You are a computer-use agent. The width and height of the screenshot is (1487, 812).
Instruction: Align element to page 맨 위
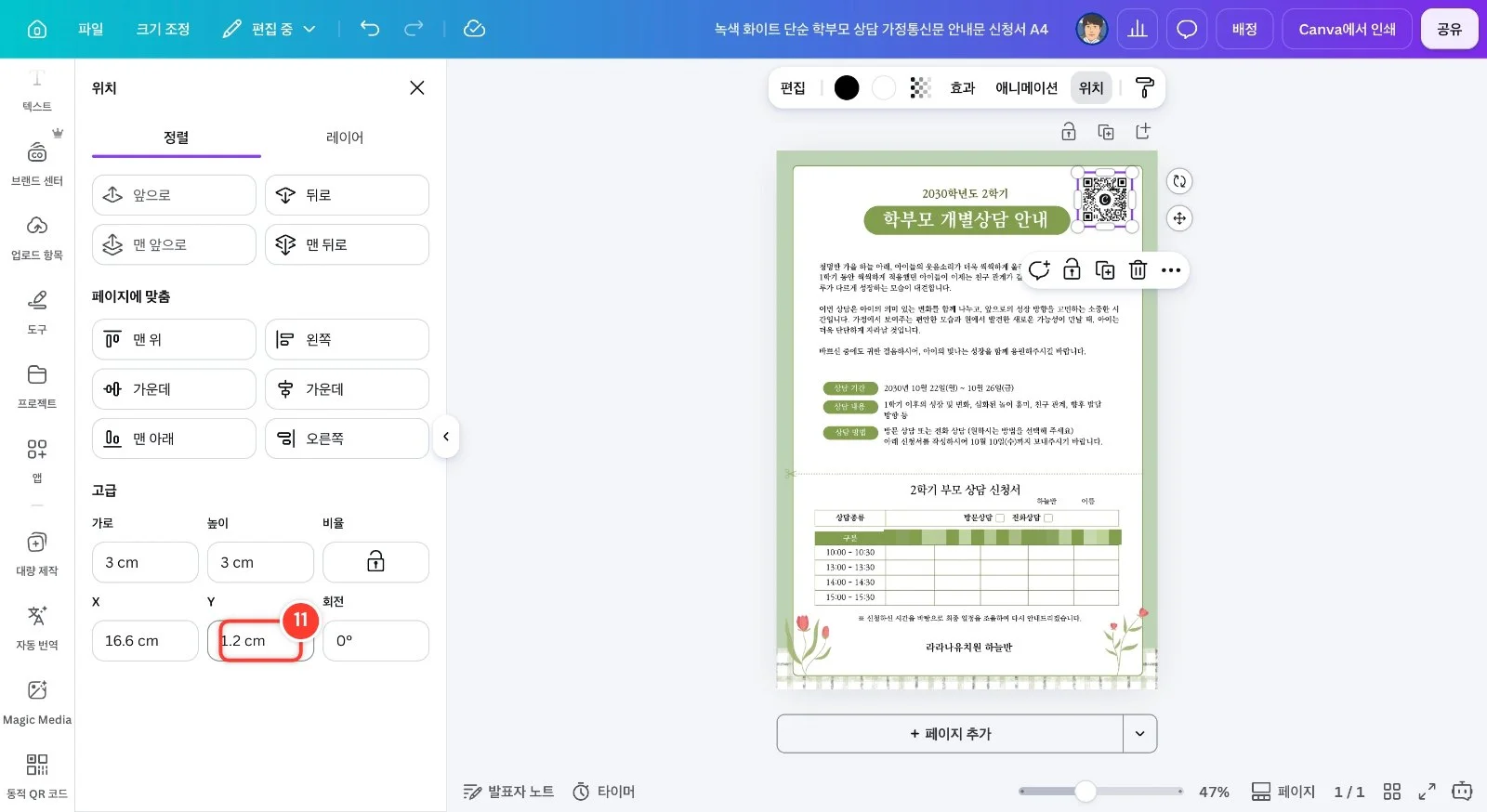(174, 340)
